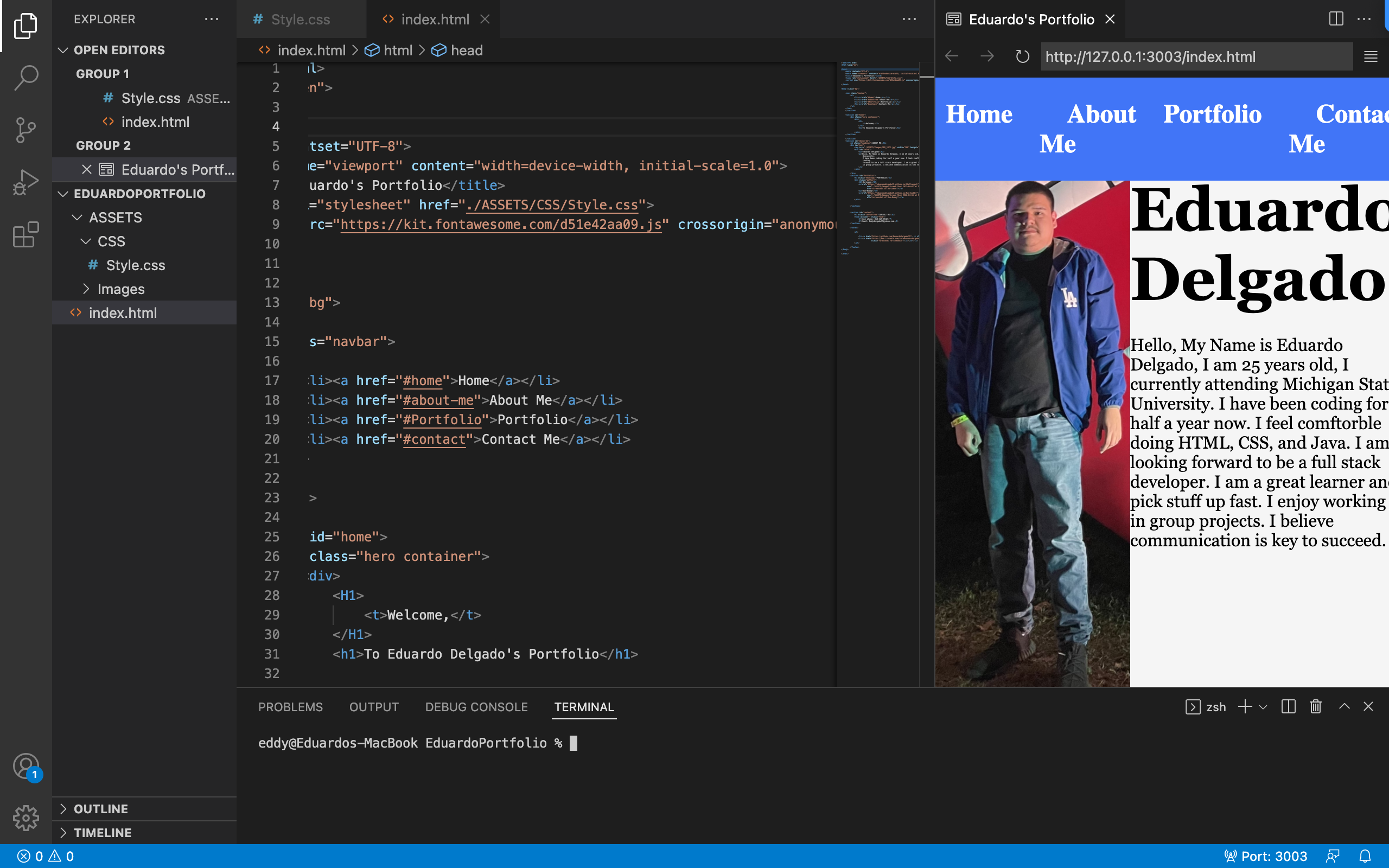Image resolution: width=1389 pixels, height=868 pixels.
Task: Reload the preview browser page
Action: (x=1022, y=56)
